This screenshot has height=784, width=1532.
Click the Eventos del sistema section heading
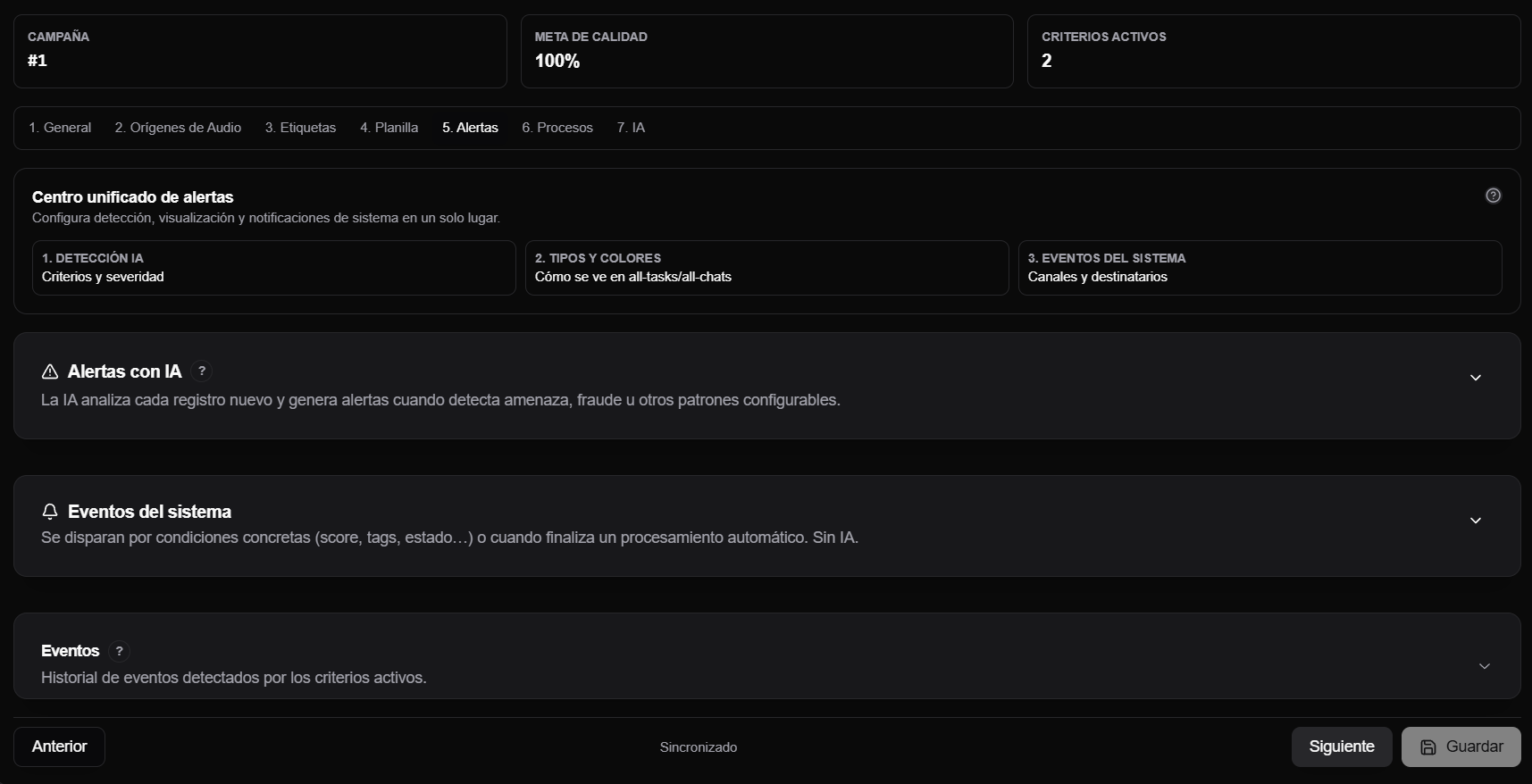click(x=149, y=512)
